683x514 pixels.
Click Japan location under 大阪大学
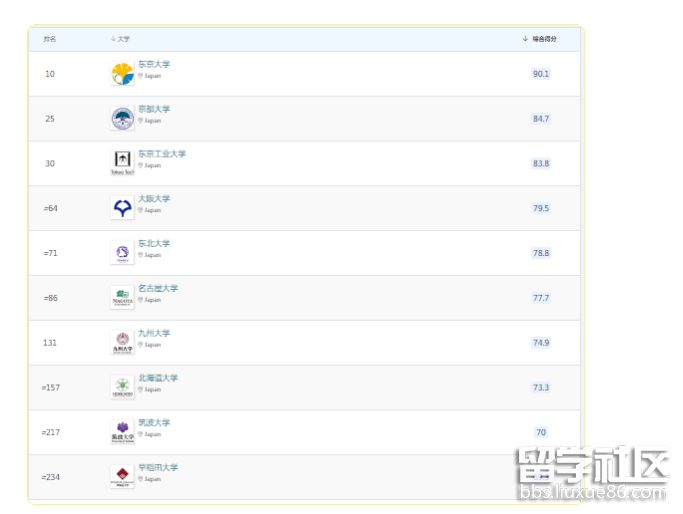[x=150, y=210]
